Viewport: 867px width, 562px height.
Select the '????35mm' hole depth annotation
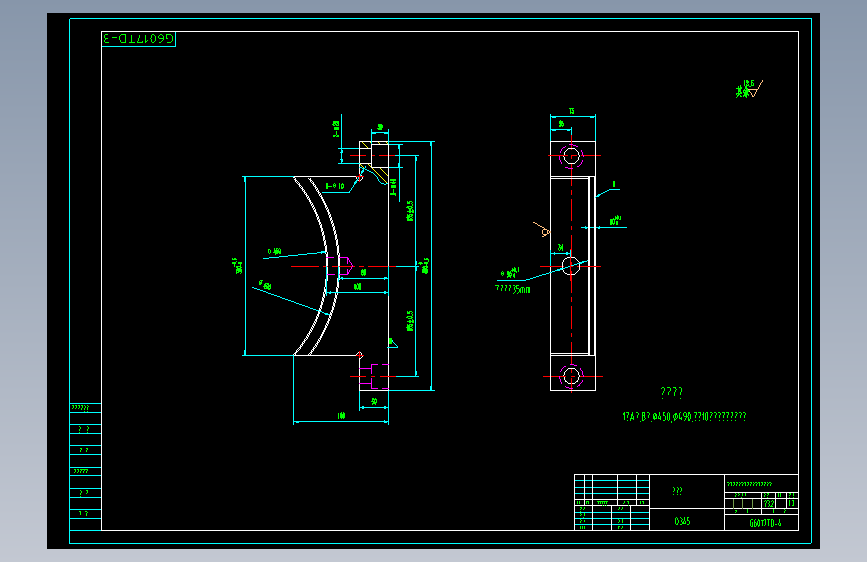(513, 289)
